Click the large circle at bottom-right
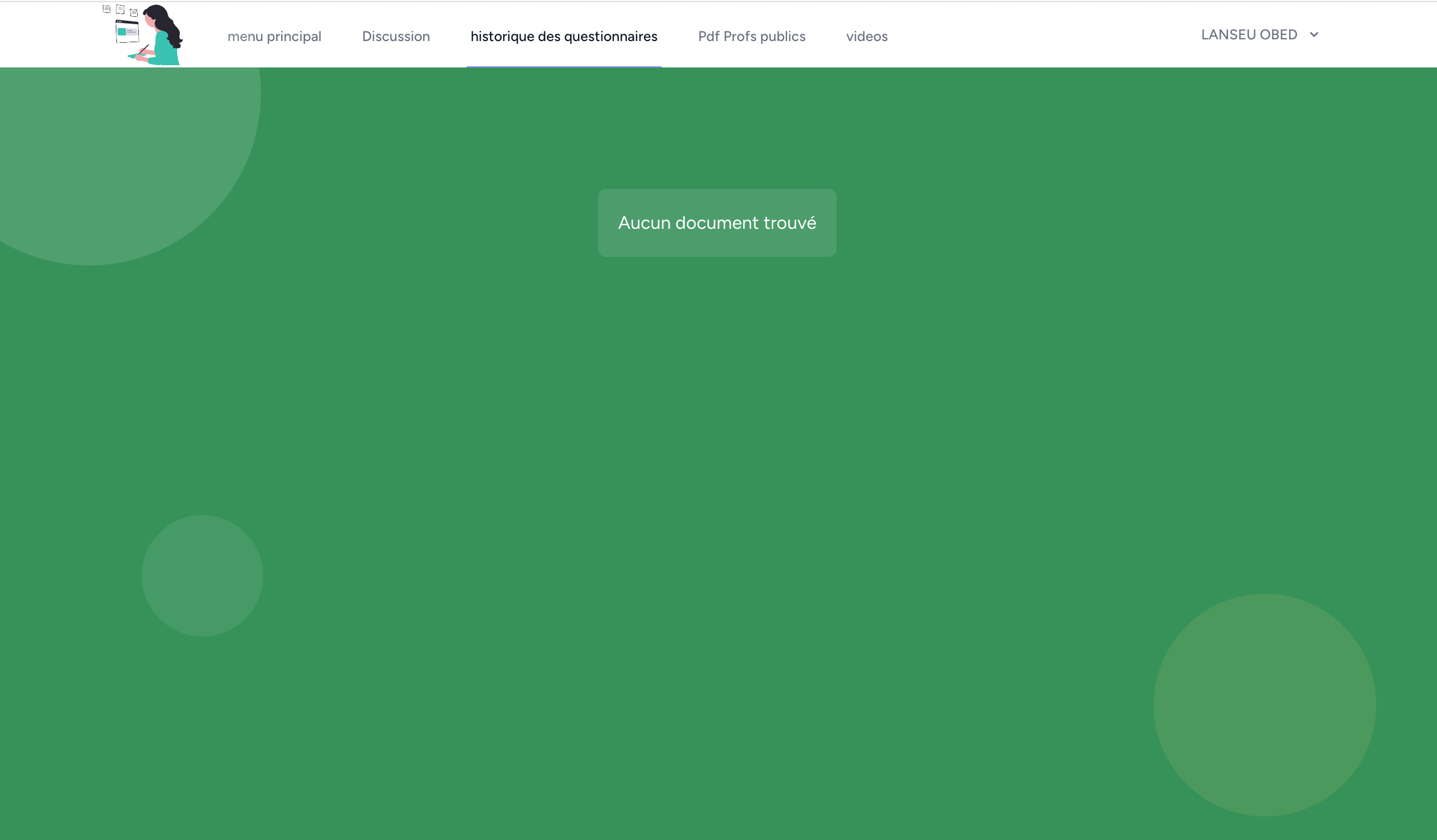 1264,705
